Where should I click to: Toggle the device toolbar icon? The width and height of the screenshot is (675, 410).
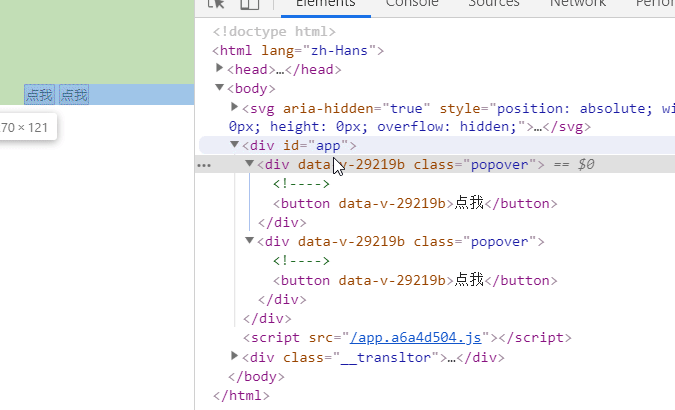(249, 4)
